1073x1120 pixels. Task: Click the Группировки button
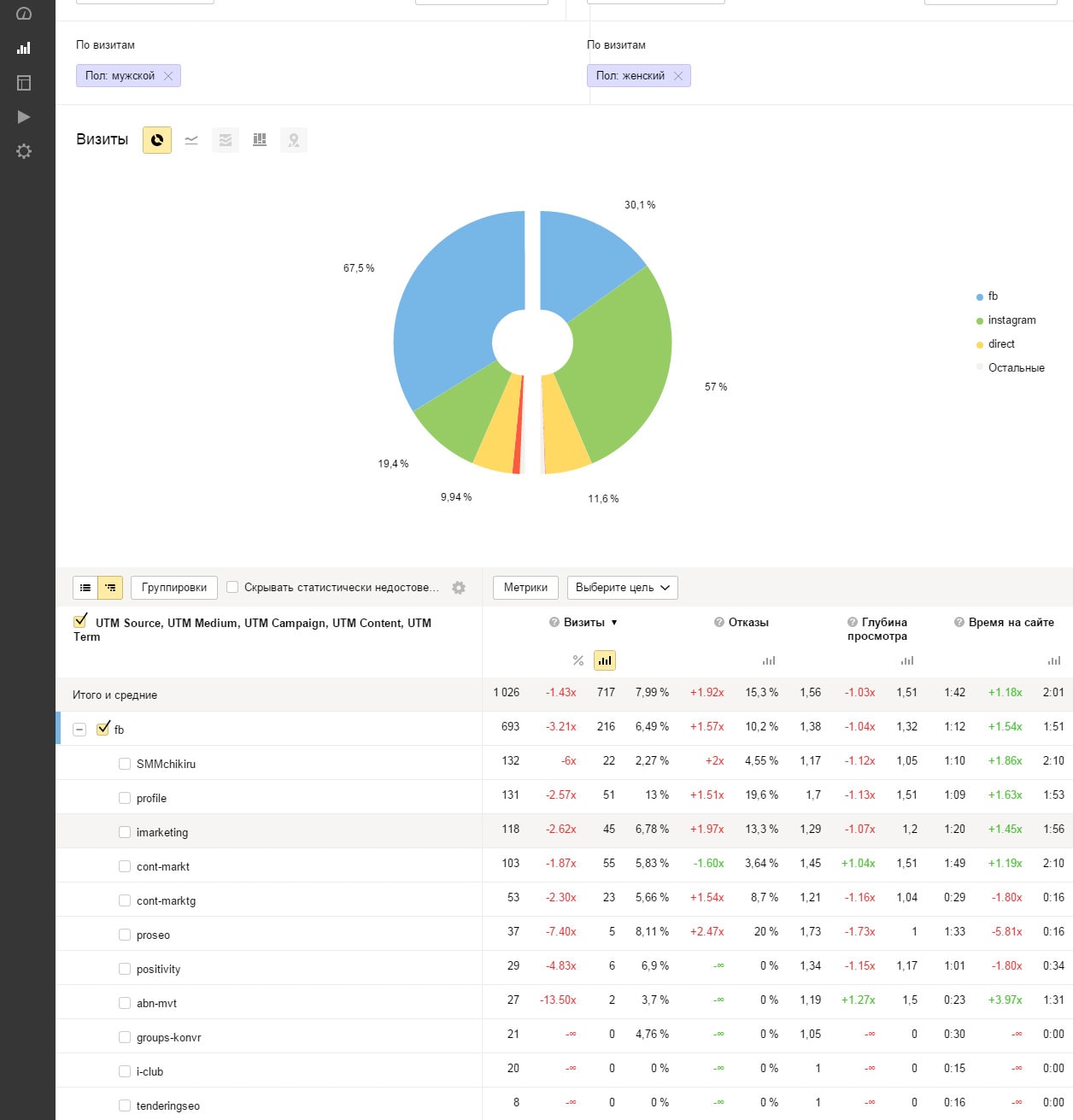tap(174, 588)
